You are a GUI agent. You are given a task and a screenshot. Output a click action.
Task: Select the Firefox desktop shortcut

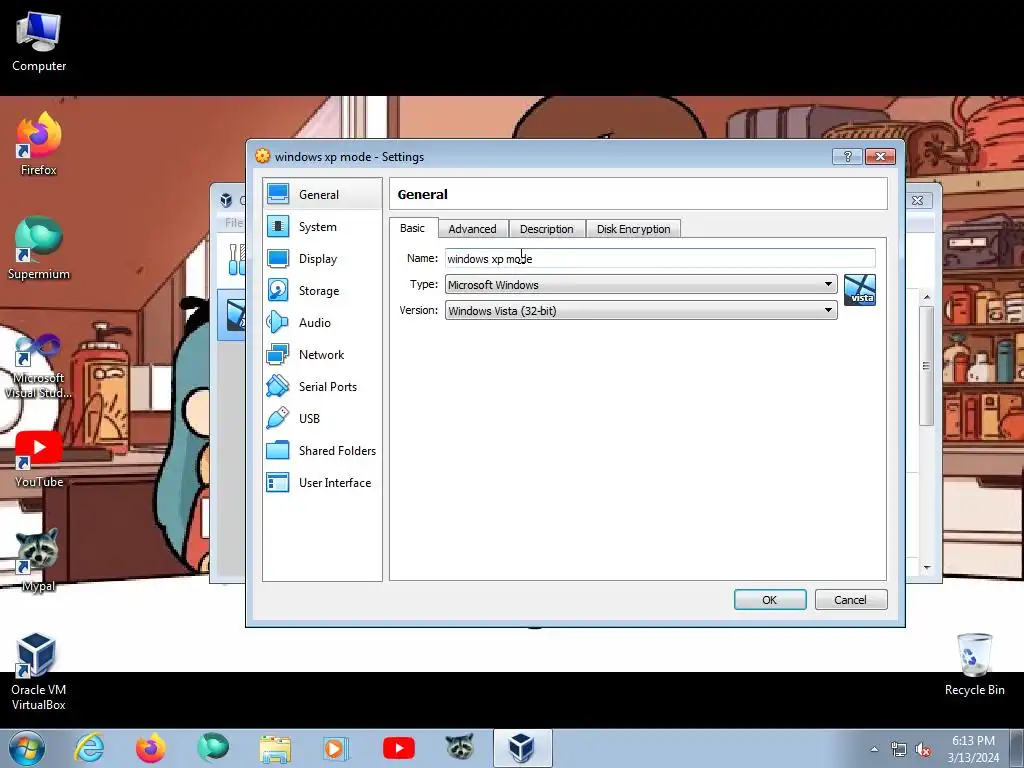(39, 144)
